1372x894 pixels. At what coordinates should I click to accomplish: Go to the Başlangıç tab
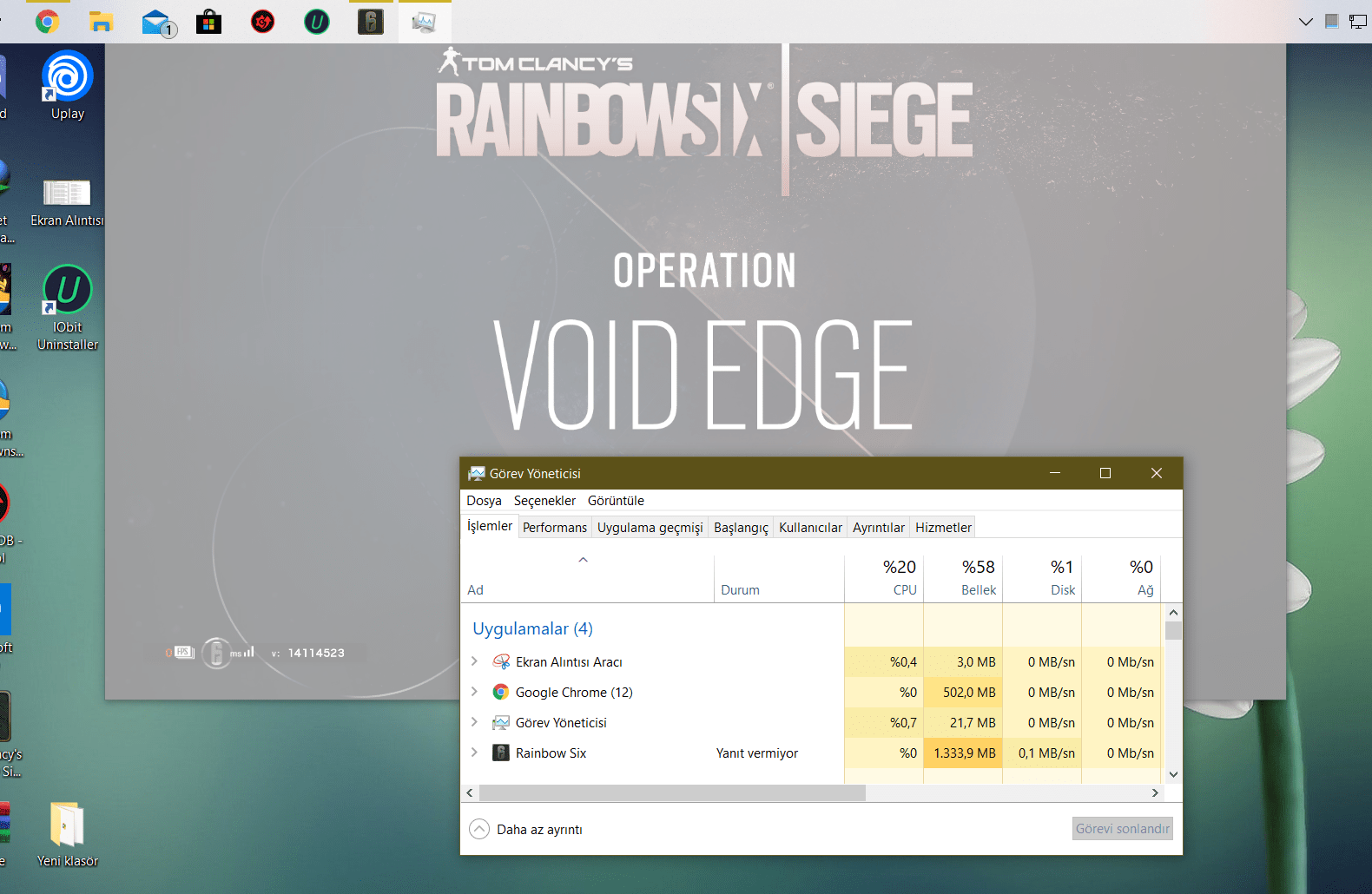[x=741, y=528]
